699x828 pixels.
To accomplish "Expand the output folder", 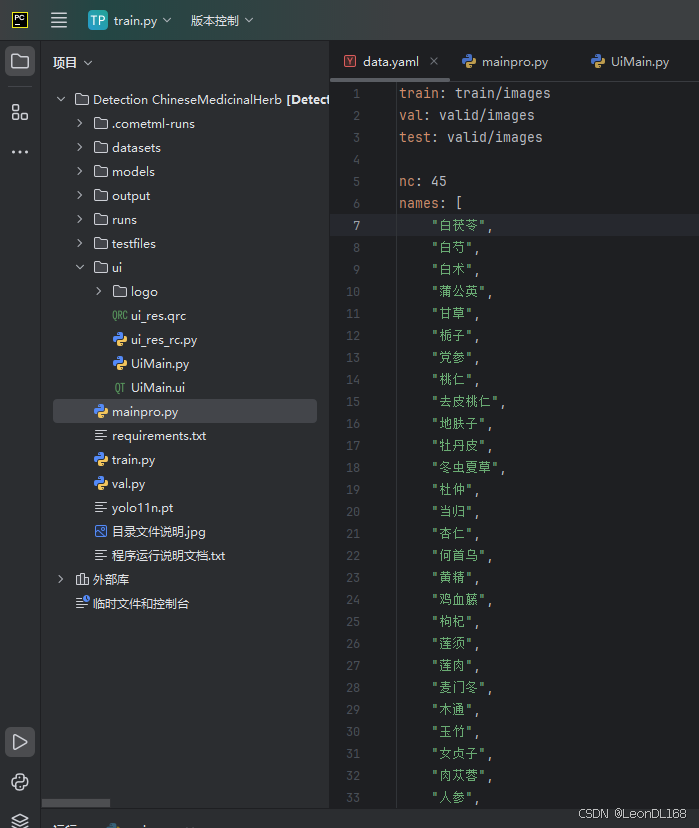I will coord(80,195).
